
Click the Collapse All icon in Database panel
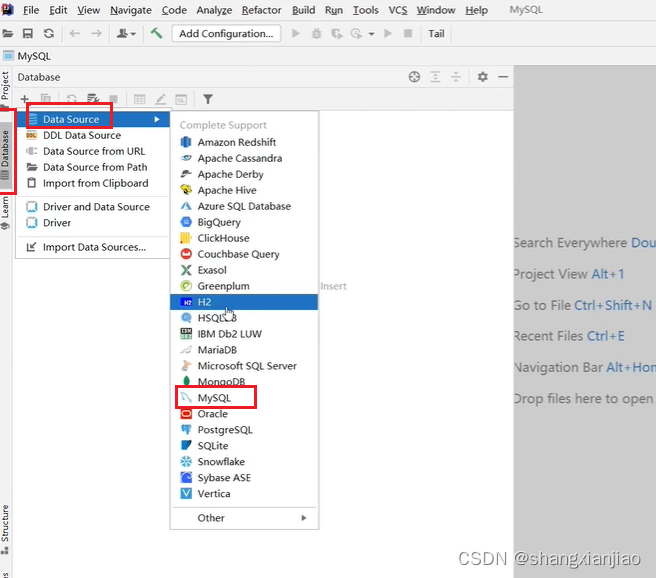(x=456, y=77)
